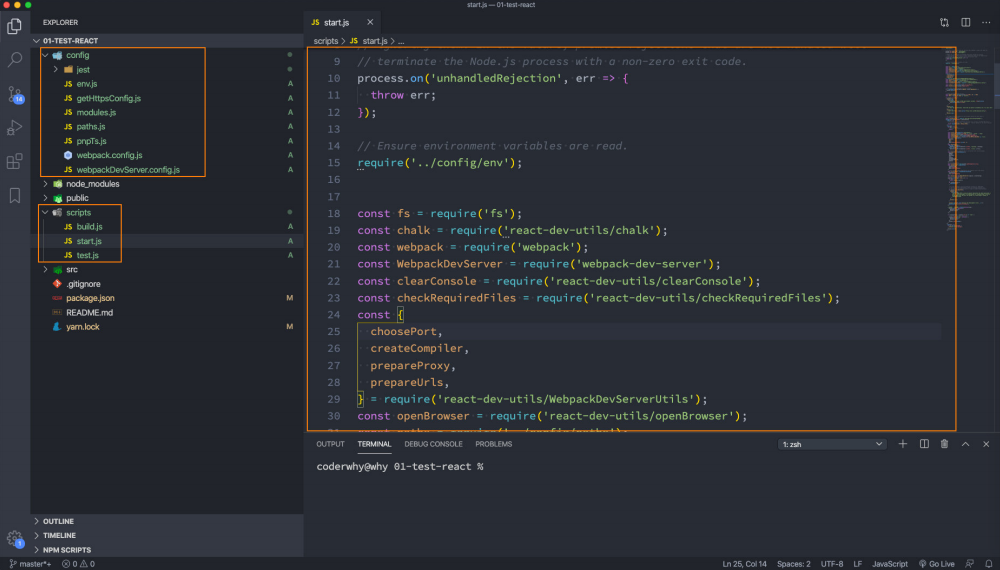This screenshot has height=570, width=1000.
Task: Open the terminal selector dropdown '1: zsh'
Action: [832, 444]
